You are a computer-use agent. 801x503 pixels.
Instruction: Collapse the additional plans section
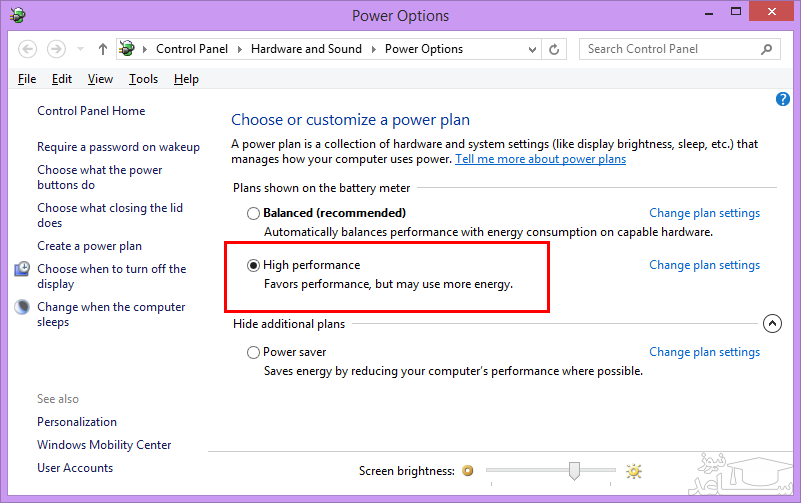771,324
